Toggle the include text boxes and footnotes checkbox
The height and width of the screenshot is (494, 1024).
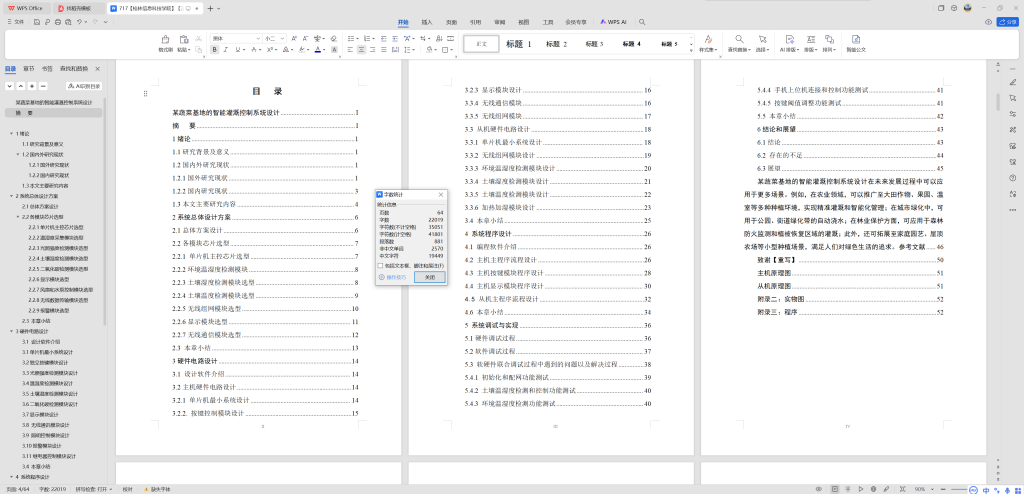tap(379, 265)
